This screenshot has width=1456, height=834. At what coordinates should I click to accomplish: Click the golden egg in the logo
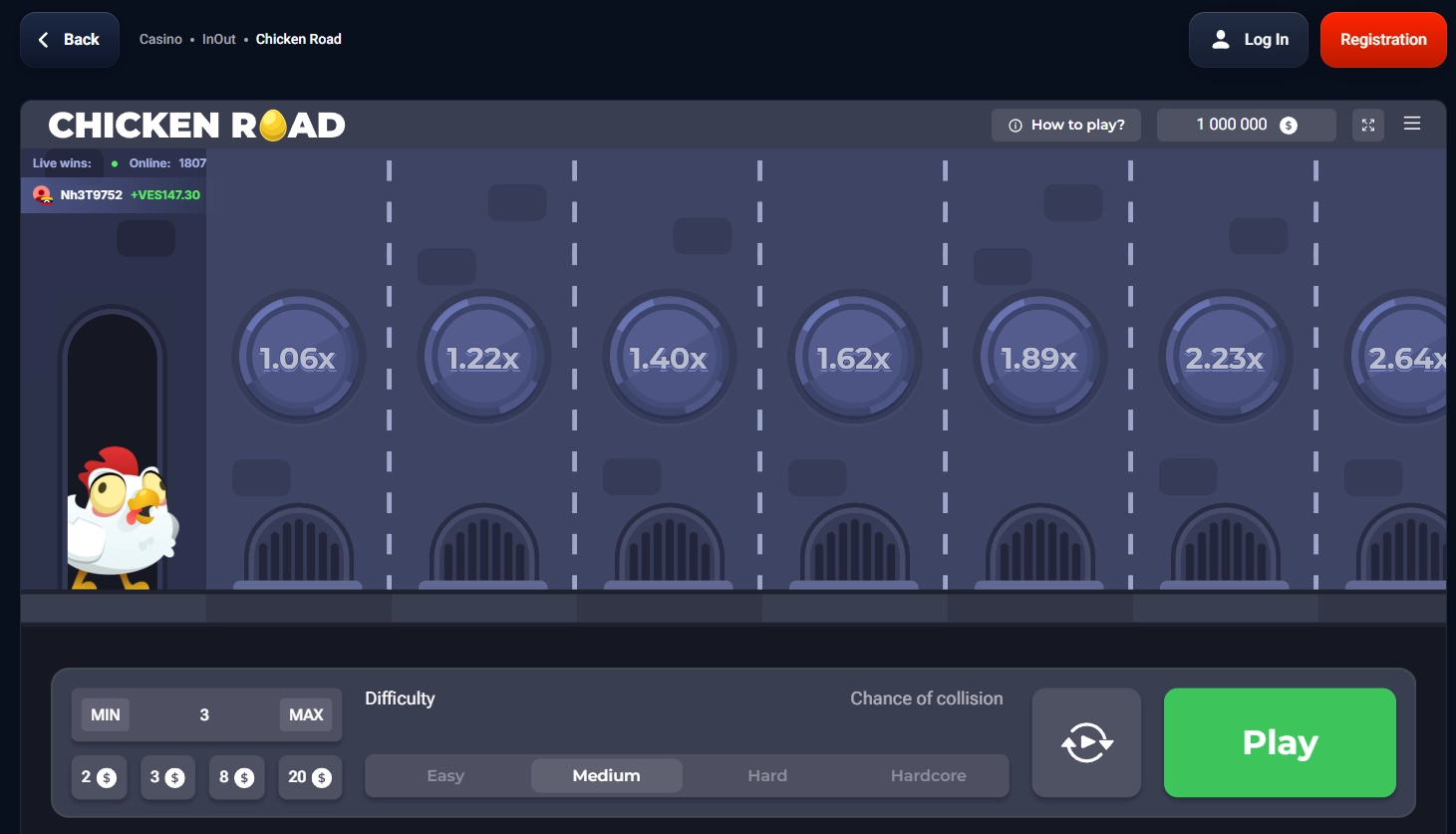coord(273,126)
